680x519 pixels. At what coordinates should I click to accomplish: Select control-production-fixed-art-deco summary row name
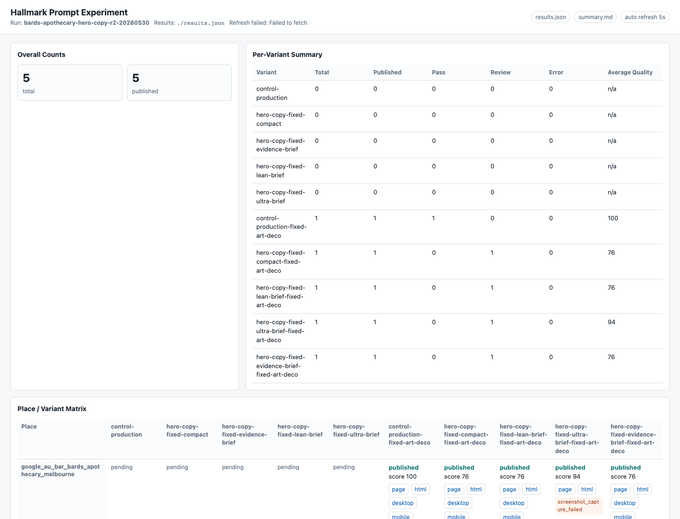281,227
